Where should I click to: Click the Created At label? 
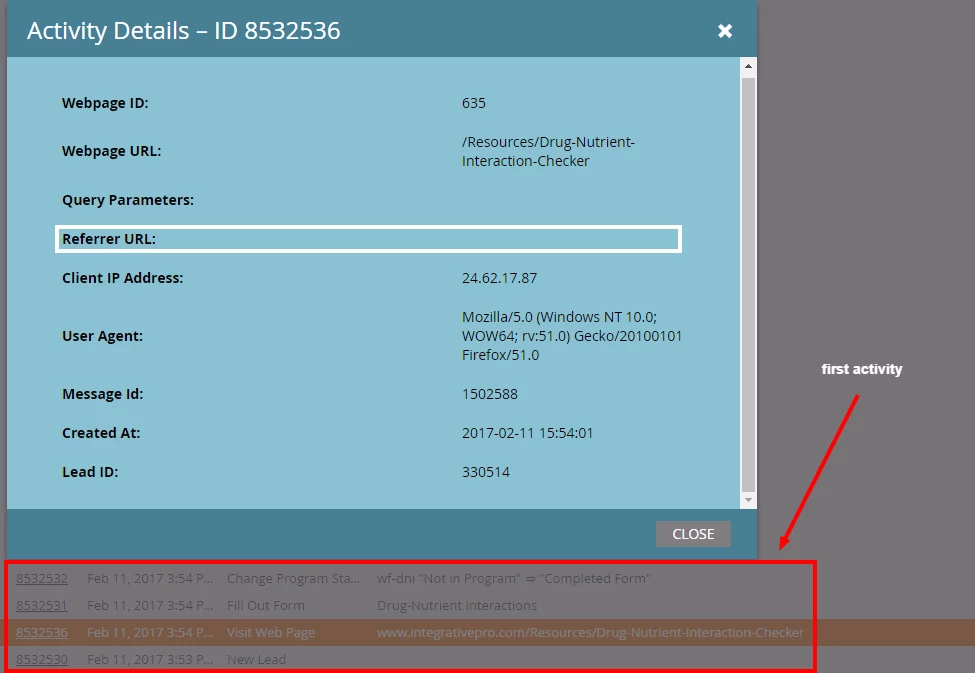tap(101, 433)
